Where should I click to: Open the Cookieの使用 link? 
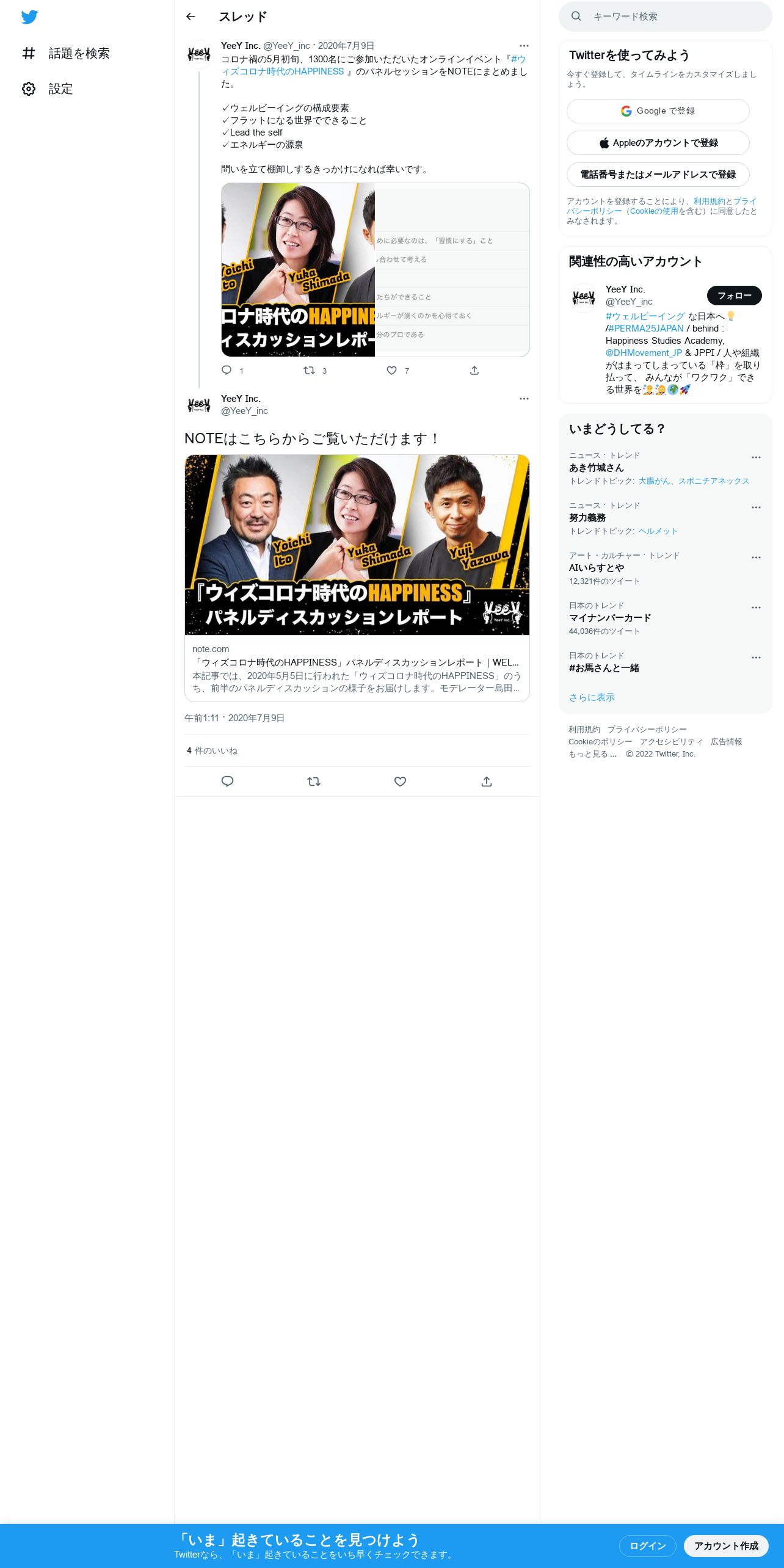(654, 211)
